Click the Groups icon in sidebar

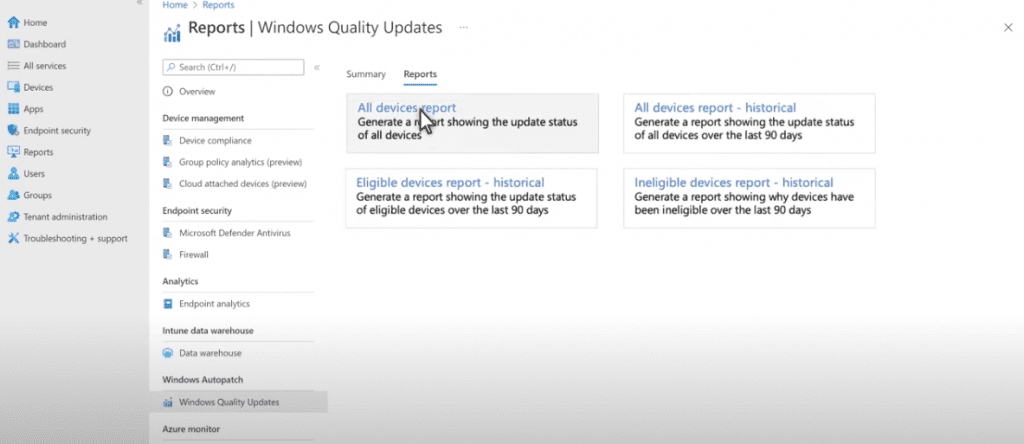click(x=13, y=195)
